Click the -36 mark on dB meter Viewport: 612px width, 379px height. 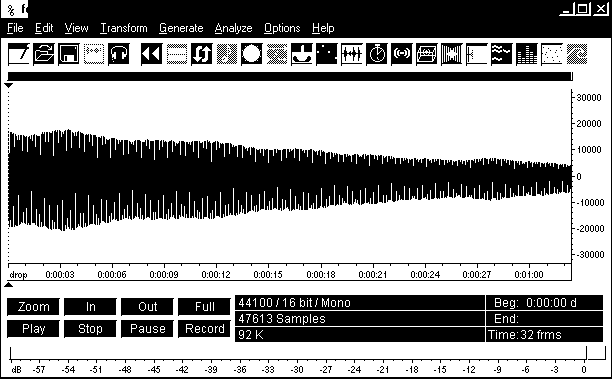tap(240, 369)
